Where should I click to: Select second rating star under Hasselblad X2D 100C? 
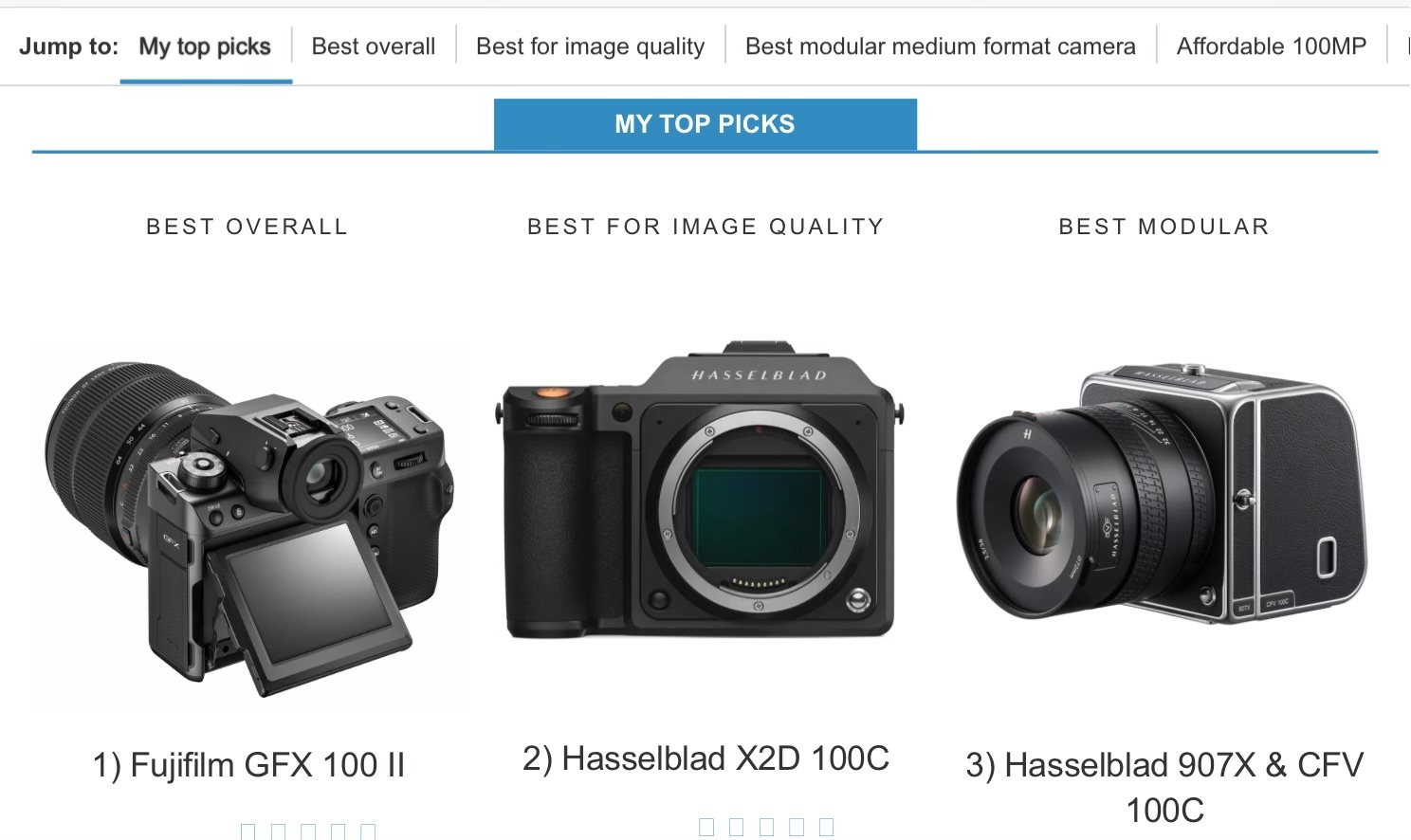click(x=736, y=827)
